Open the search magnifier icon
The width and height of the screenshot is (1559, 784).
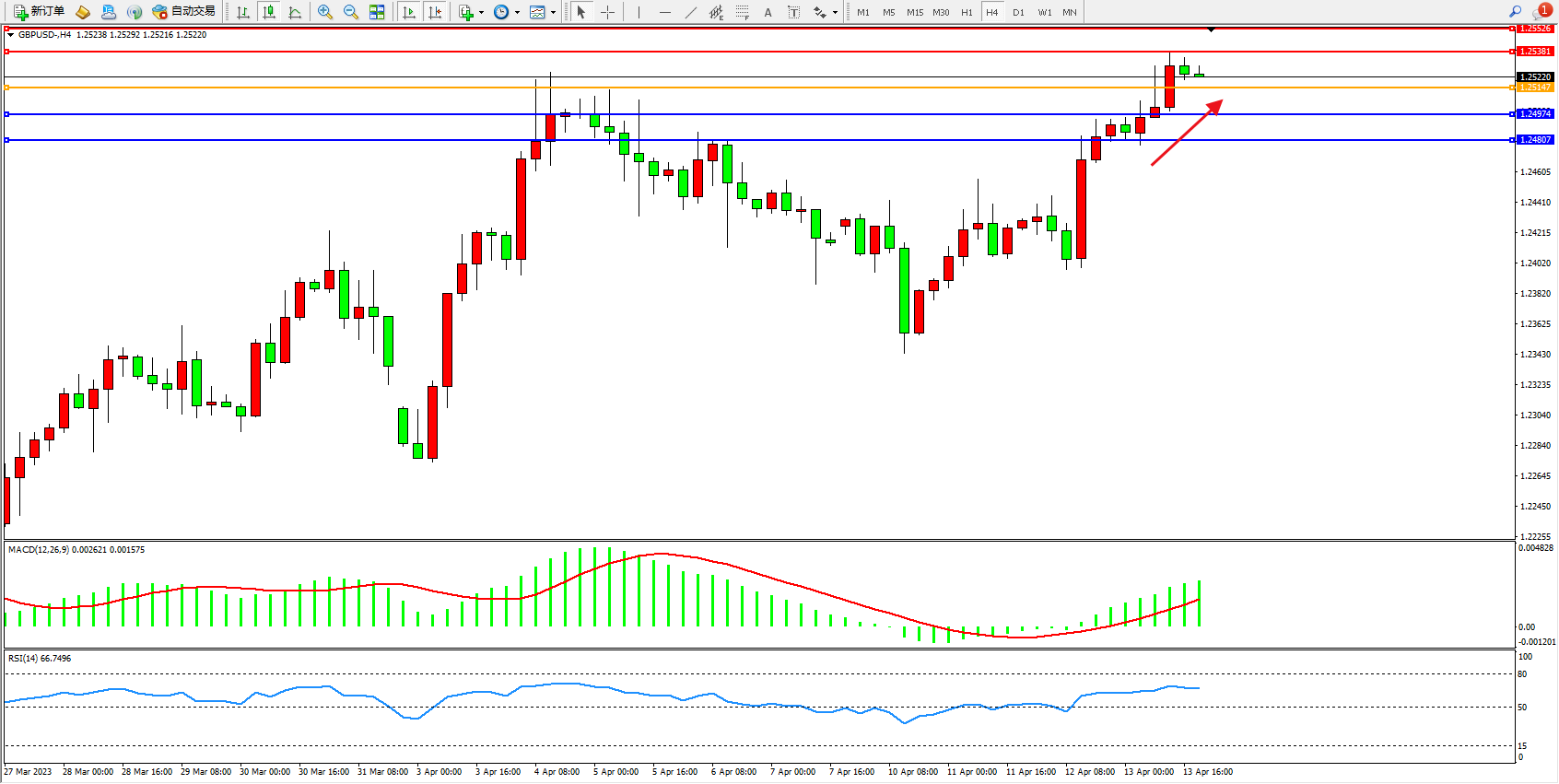tap(1515, 12)
